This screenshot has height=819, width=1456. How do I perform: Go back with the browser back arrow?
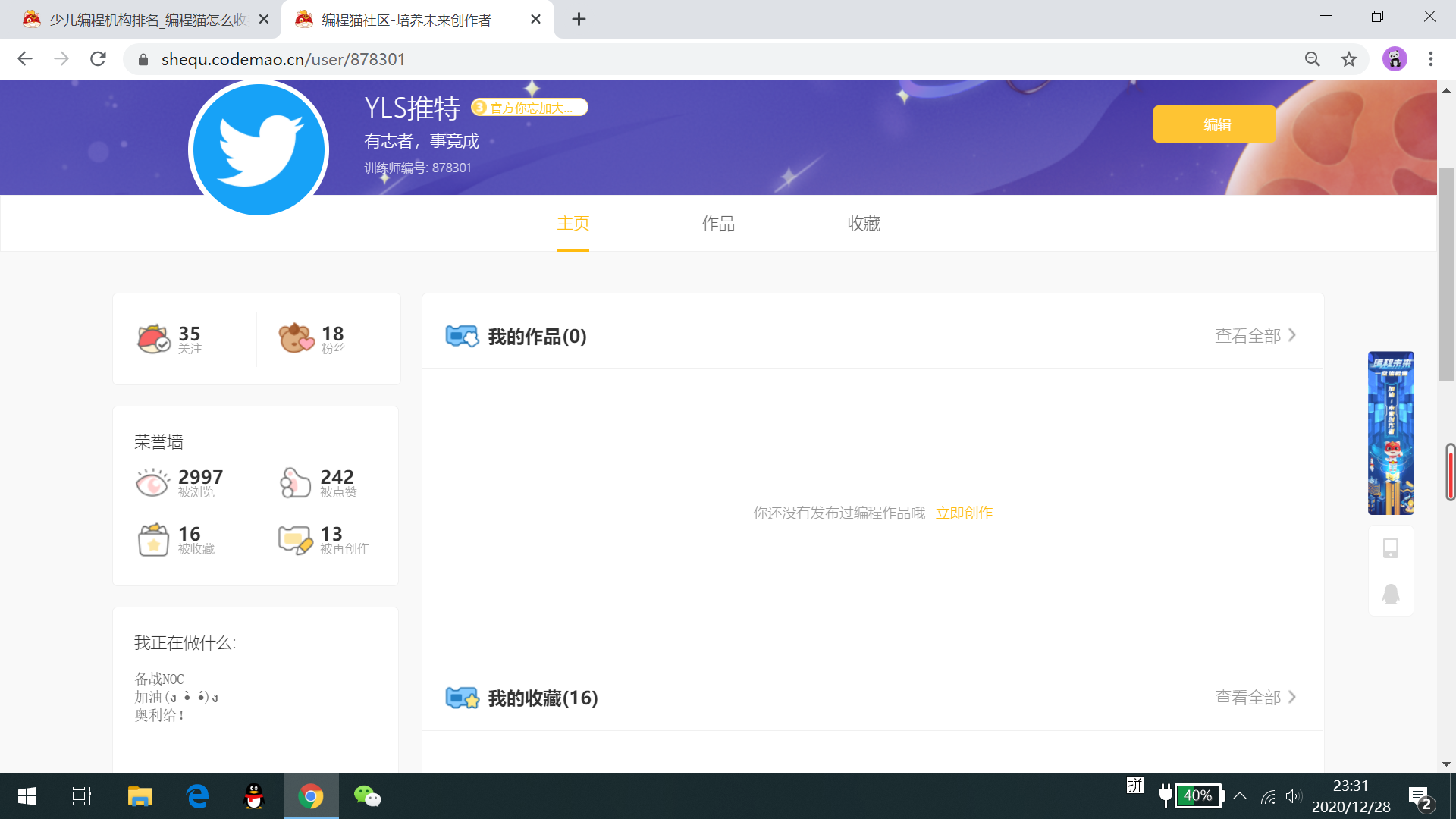25,59
